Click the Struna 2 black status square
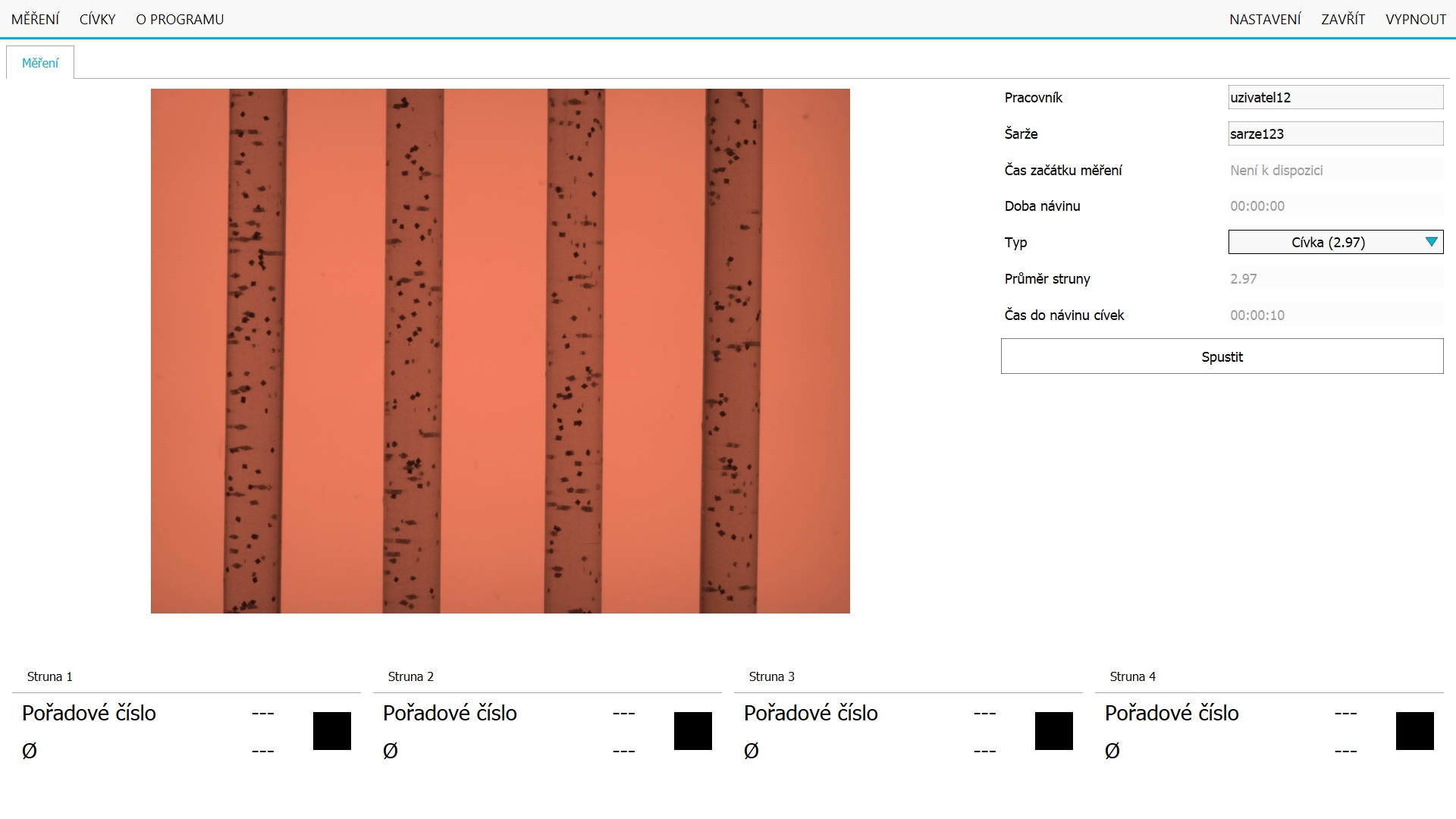This screenshot has height=819, width=1456. 693,731
